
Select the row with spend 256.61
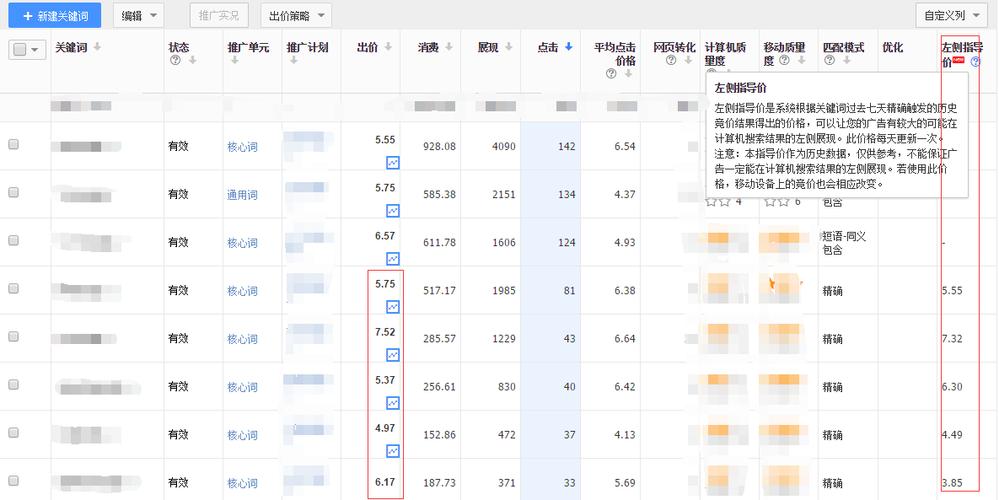(13, 385)
